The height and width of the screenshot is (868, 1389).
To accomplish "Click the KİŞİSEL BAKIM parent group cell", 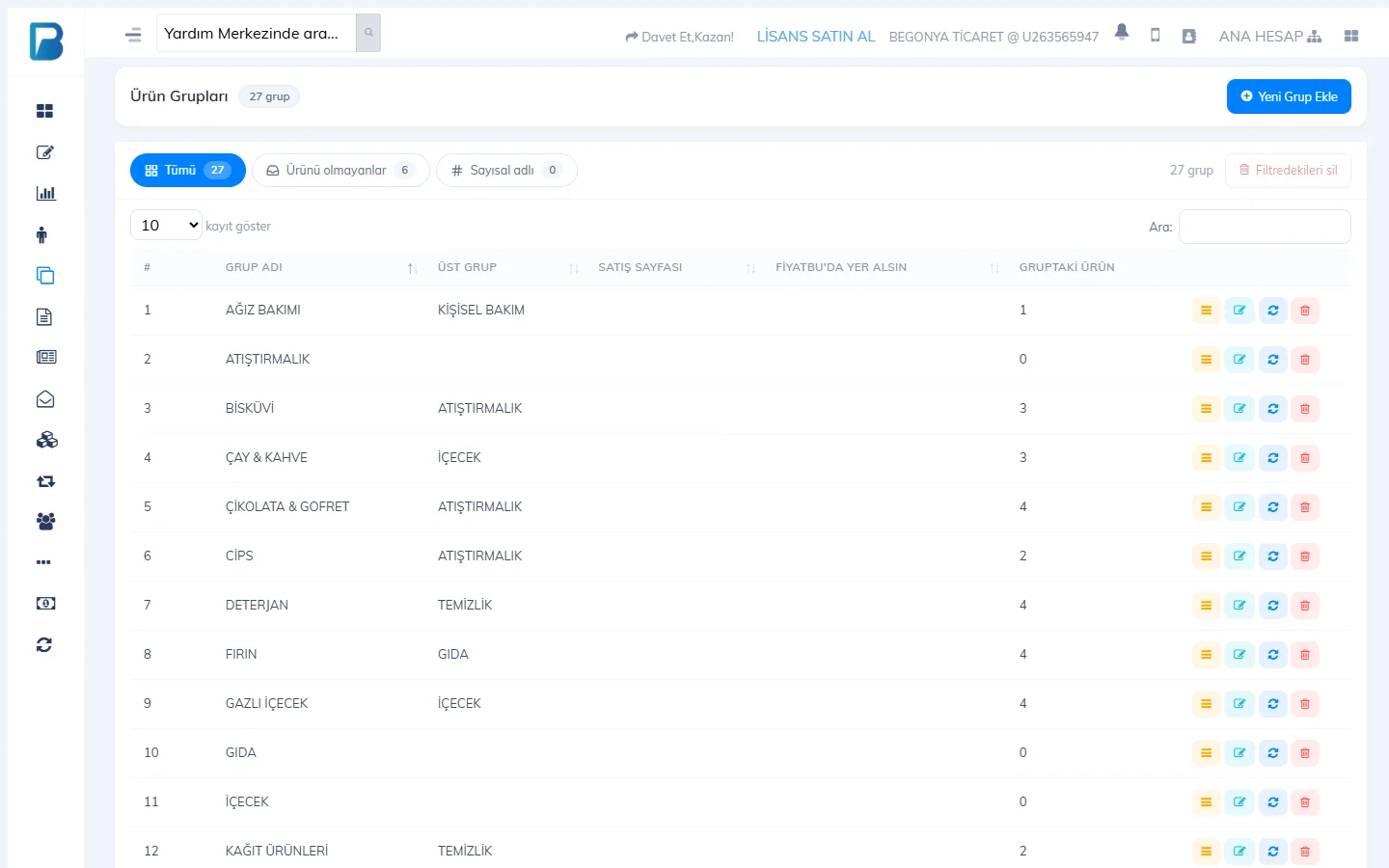I will [x=481, y=311].
